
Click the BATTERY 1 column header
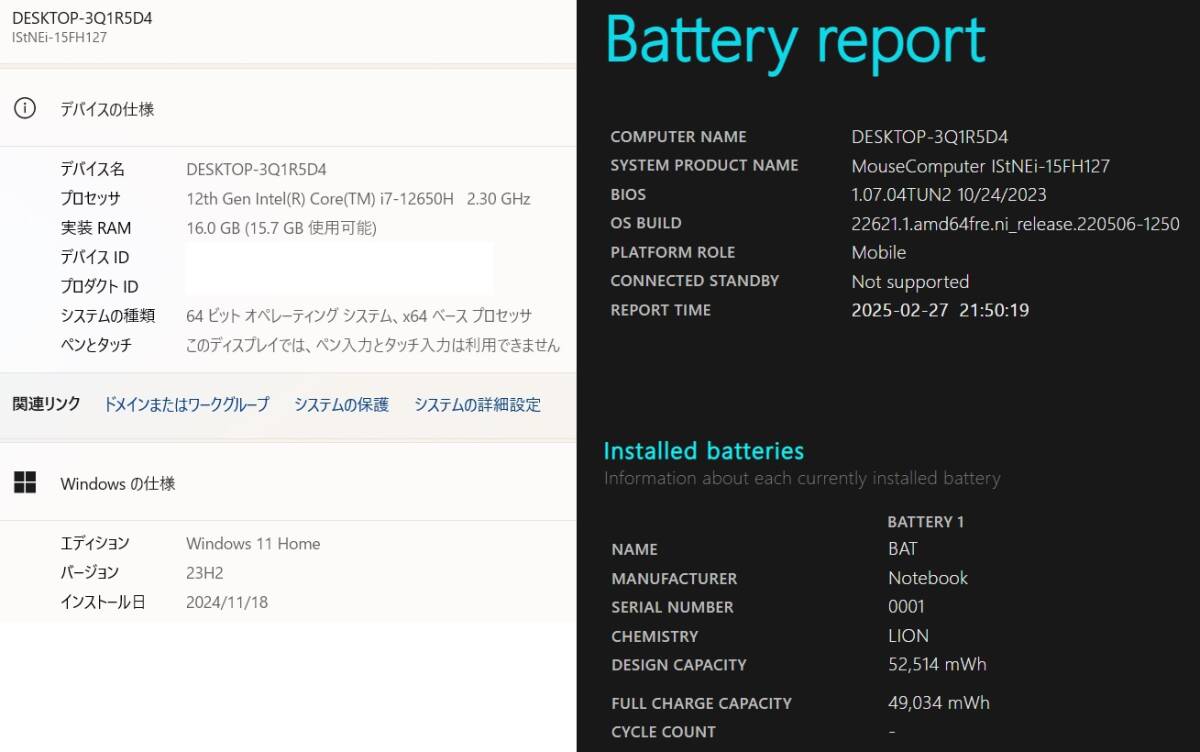926,522
